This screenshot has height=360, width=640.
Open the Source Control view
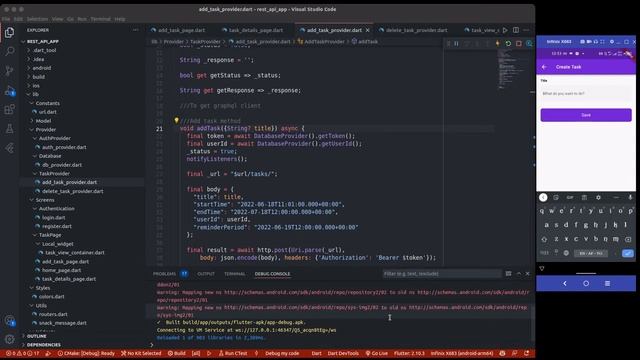click(9, 71)
